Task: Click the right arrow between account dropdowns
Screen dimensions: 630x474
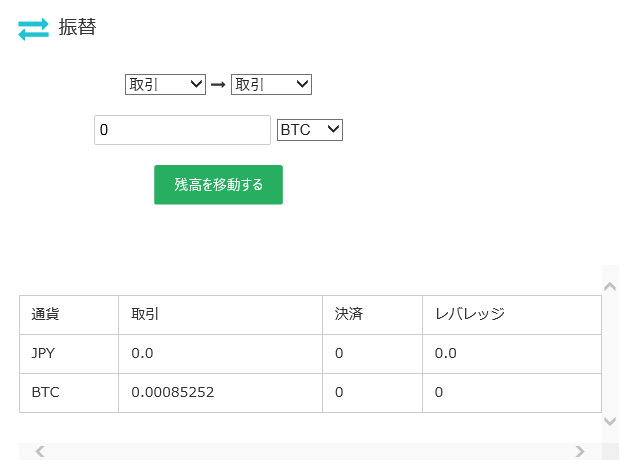Action: pos(217,85)
